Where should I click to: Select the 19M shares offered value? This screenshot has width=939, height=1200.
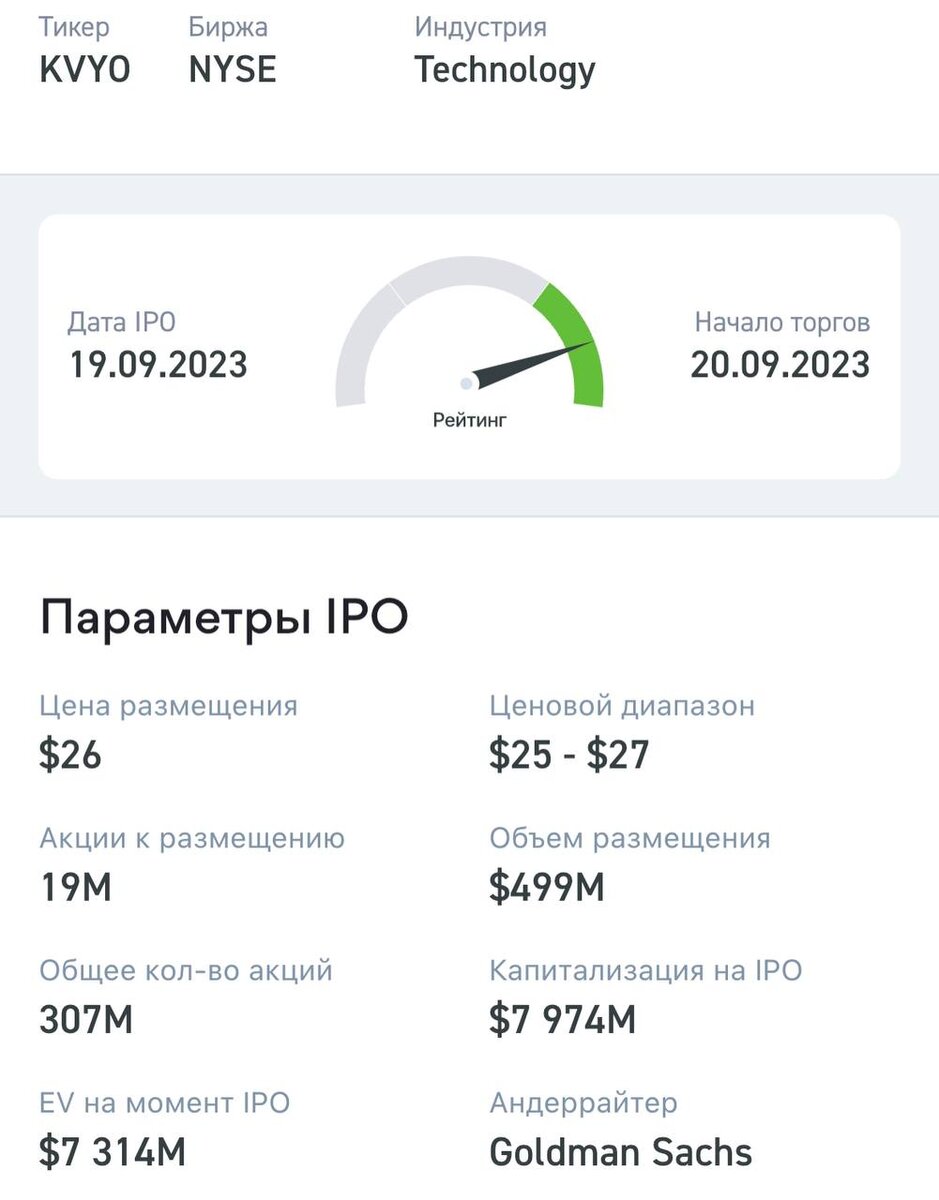click(x=75, y=887)
